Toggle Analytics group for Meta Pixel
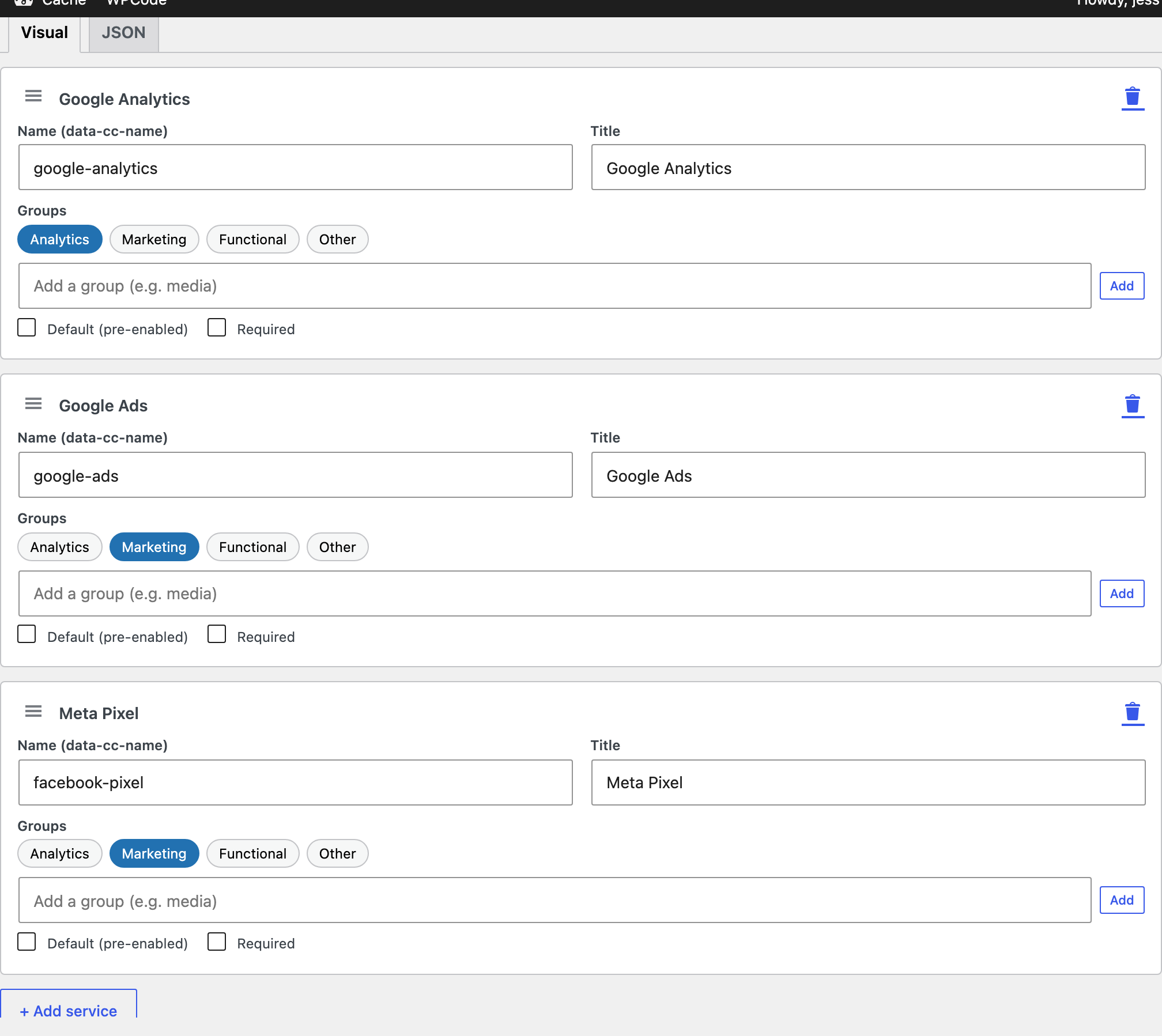 (60, 854)
